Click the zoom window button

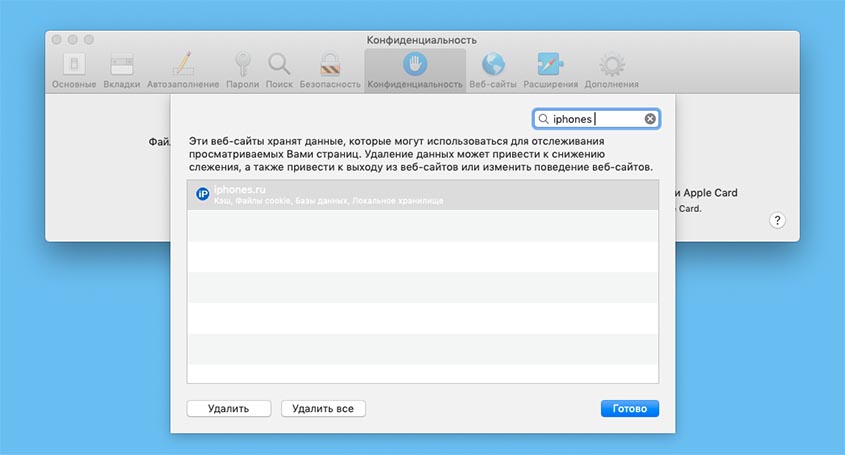coord(89,39)
